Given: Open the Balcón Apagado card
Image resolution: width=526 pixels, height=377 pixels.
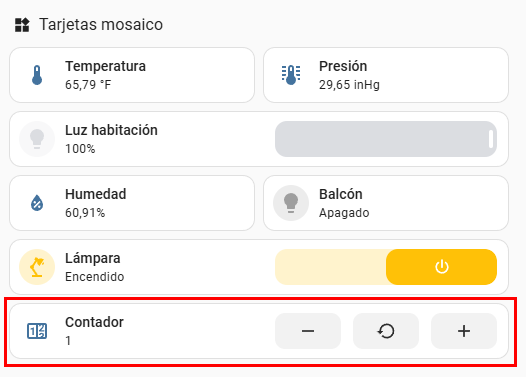Looking at the screenshot, I should (x=386, y=203).
